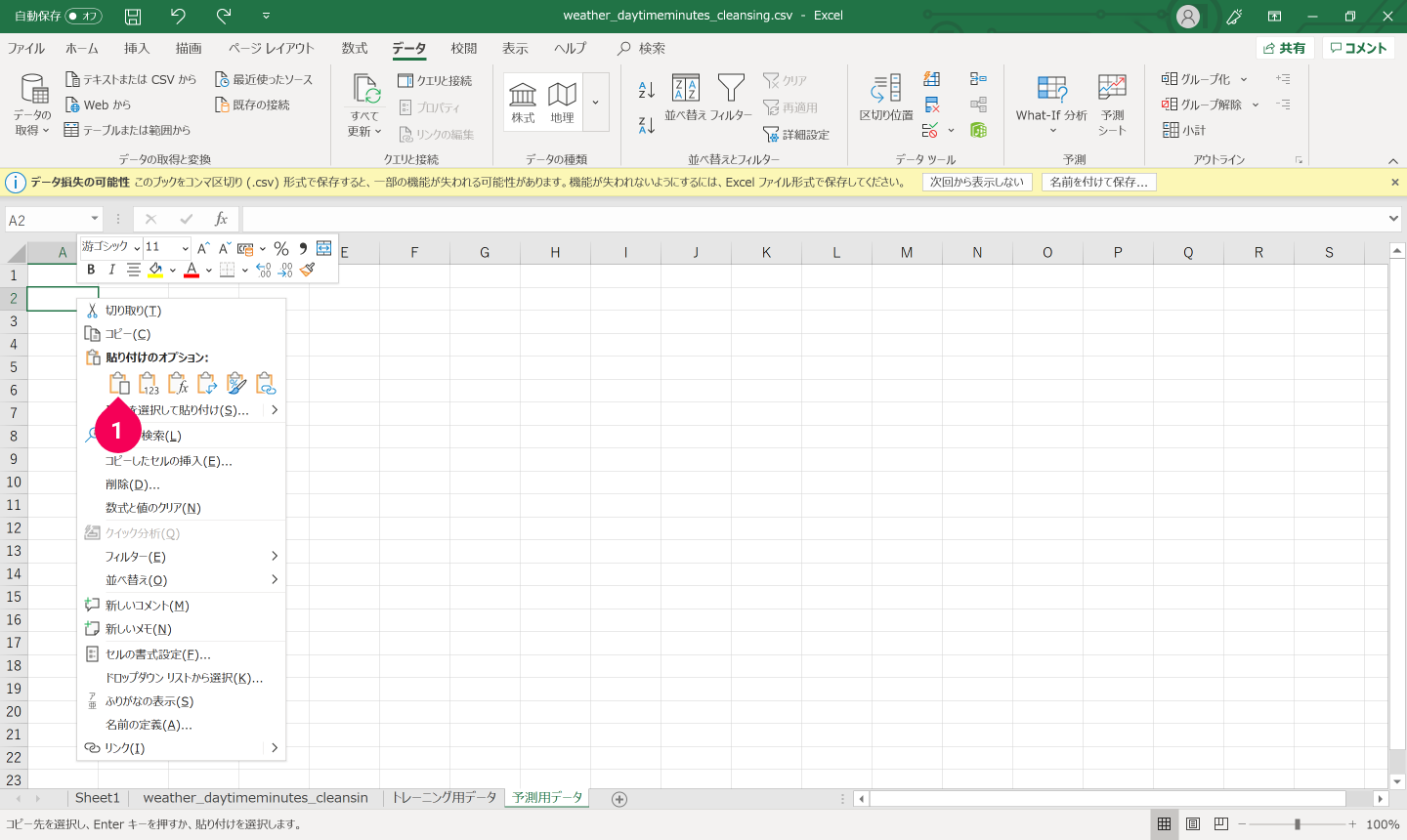Open 既存の接続
Screen dimensions: 1407x840
pyautogui.click(x=252, y=105)
